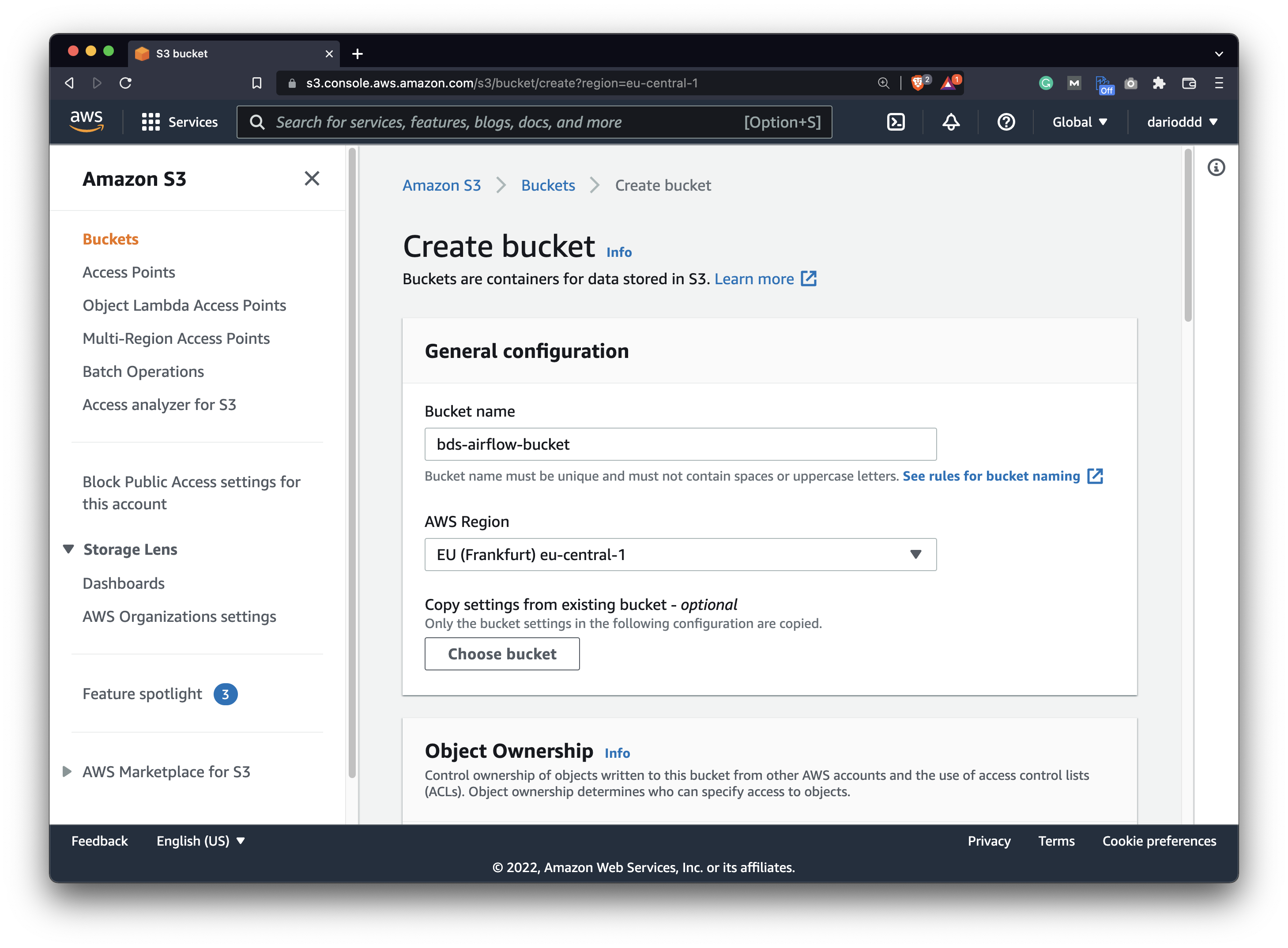The width and height of the screenshot is (1288, 948).
Task: Select Access Points in the sidebar
Action: click(x=128, y=272)
